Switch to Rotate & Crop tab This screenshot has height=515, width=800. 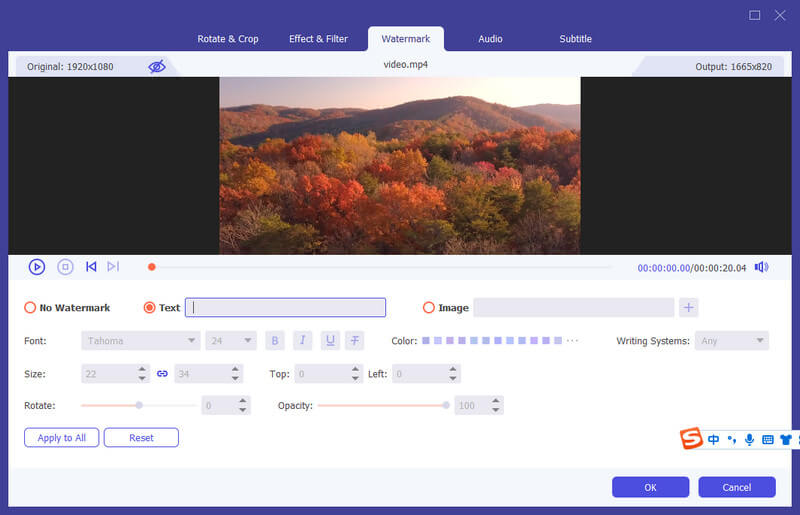[228, 39]
